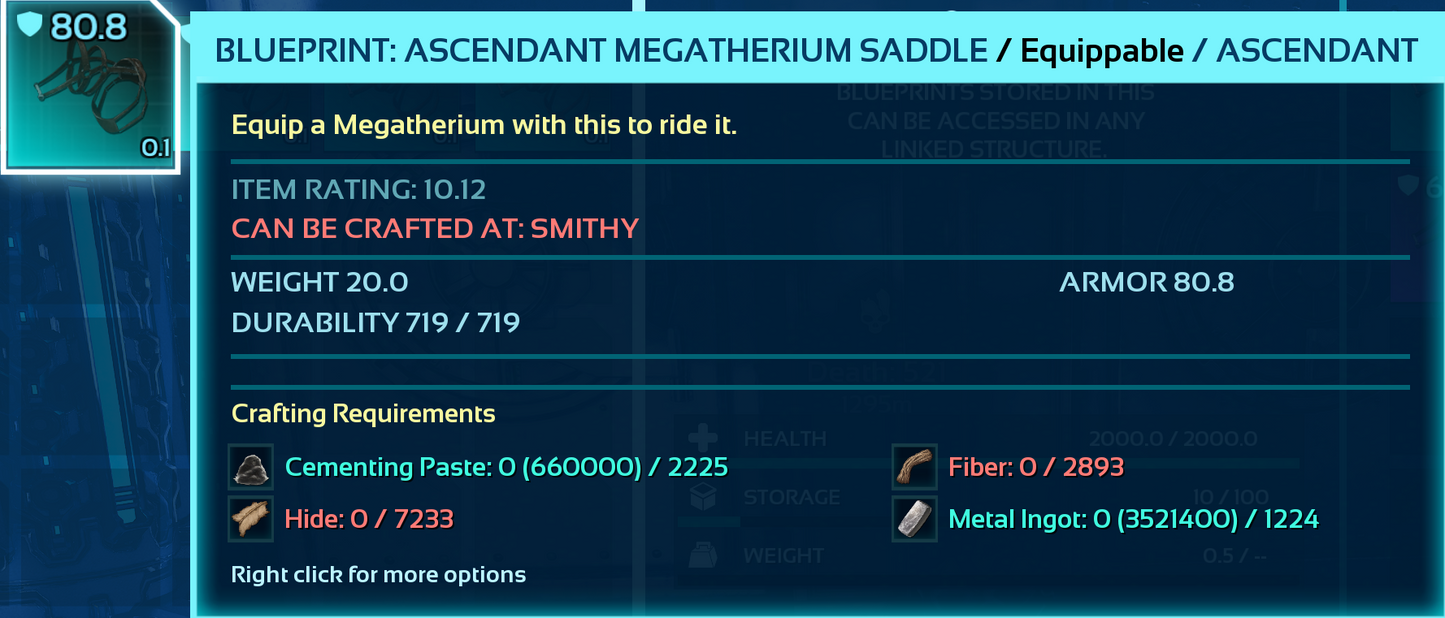Click the Health plus icon in the background
This screenshot has height=618, width=1445.
[704, 440]
